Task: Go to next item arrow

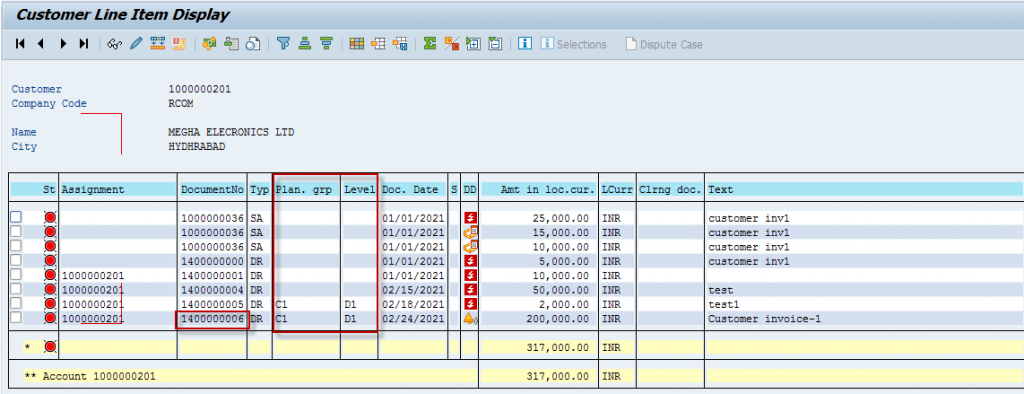Action: [63, 44]
